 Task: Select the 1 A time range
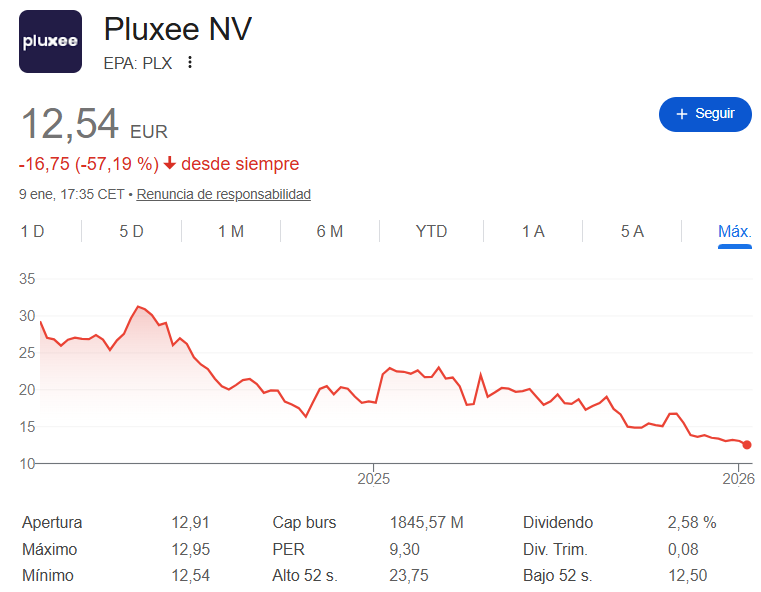tap(533, 232)
